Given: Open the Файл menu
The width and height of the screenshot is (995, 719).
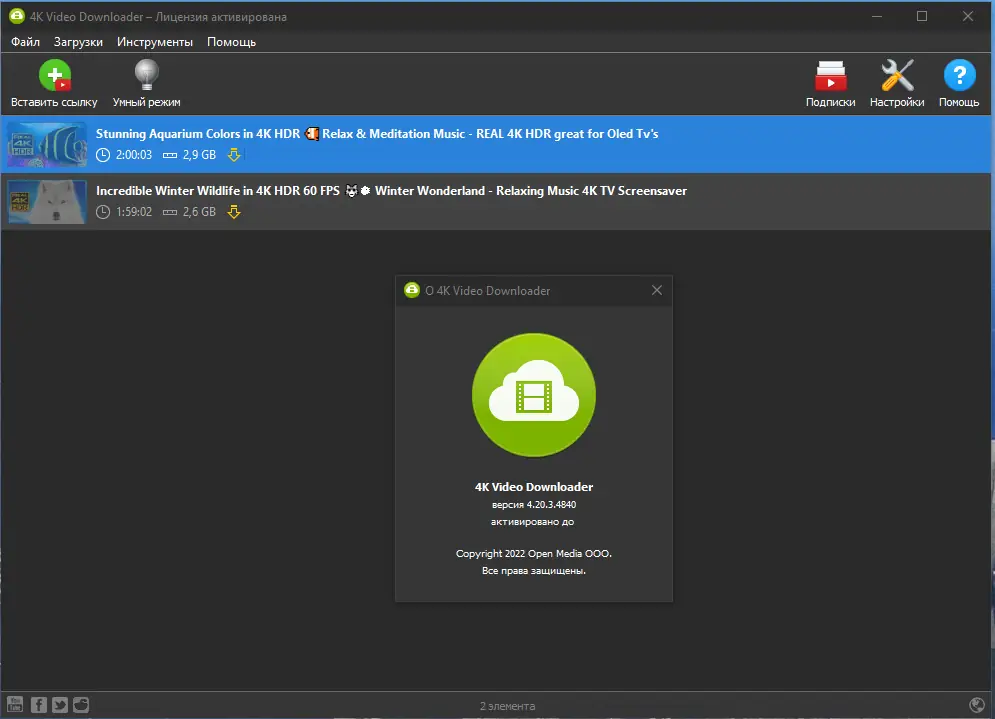Looking at the screenshot, I should tap(24, 42).
